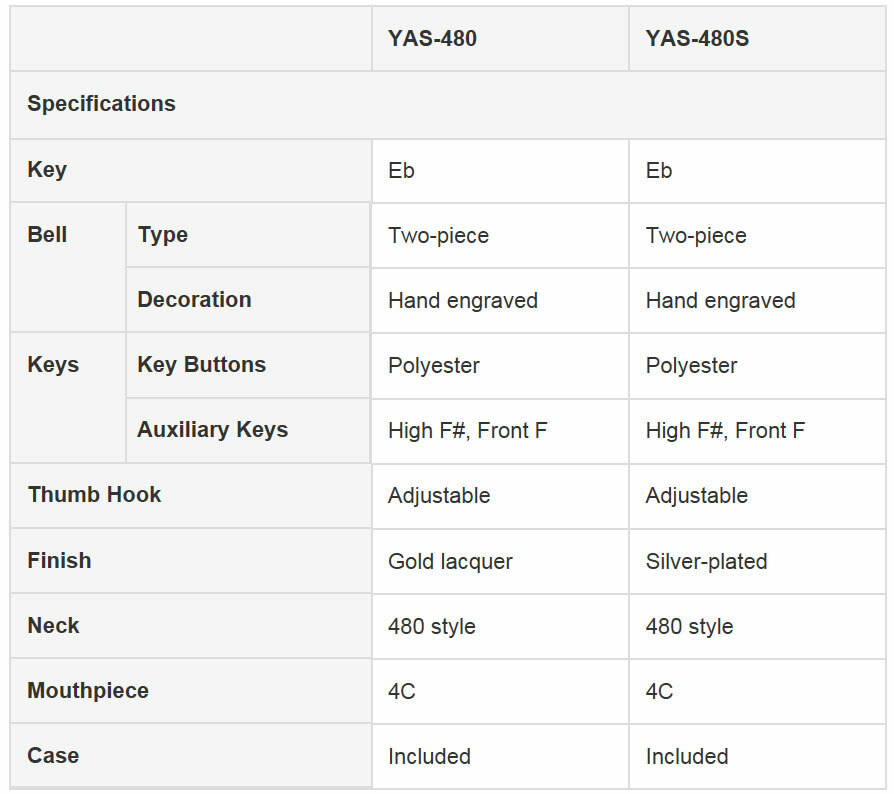Click Hand engraved under the YAS-480S column
894x794 pixels.
[x=720, y=301]
